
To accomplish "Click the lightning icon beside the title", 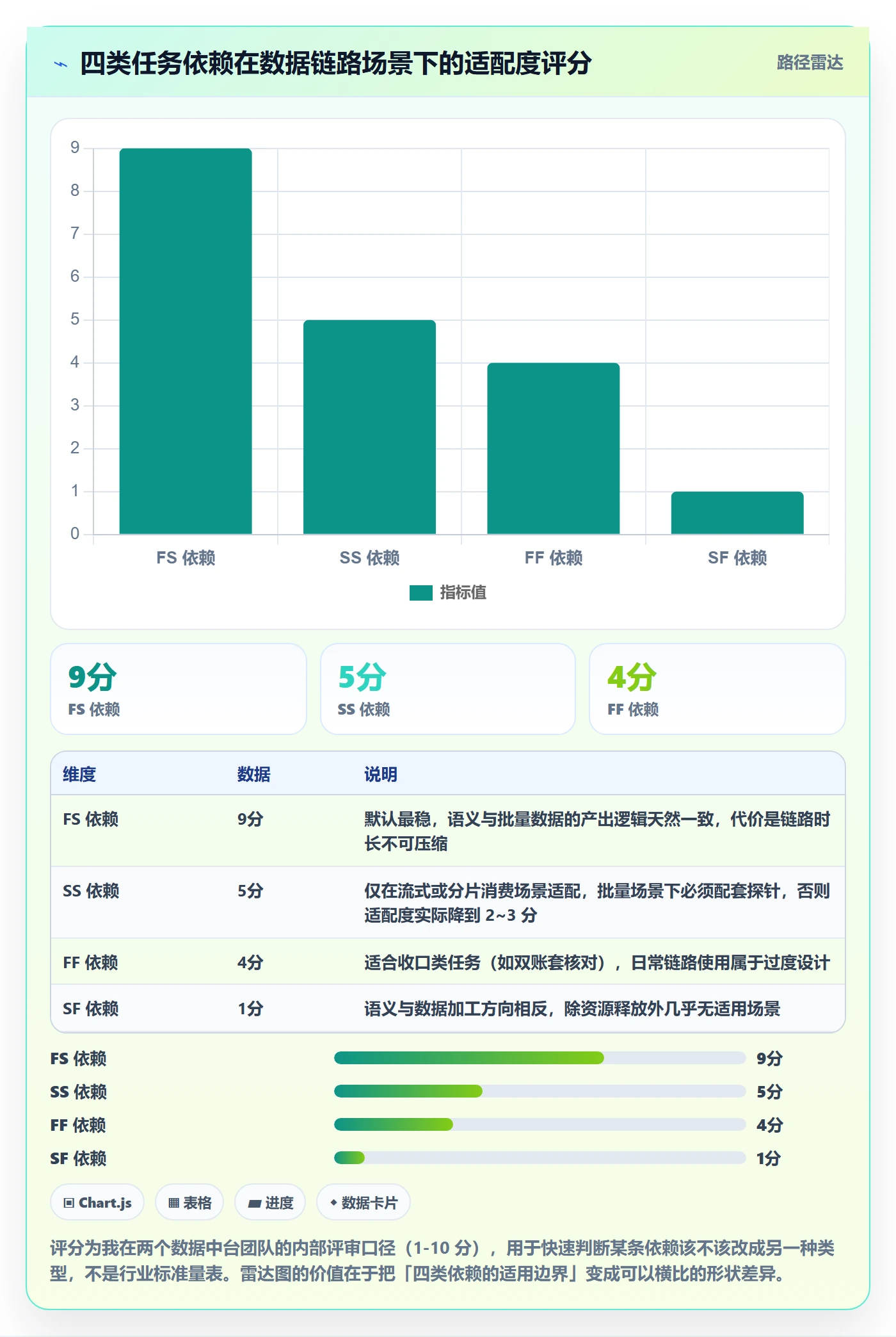I will pos(61,64).
